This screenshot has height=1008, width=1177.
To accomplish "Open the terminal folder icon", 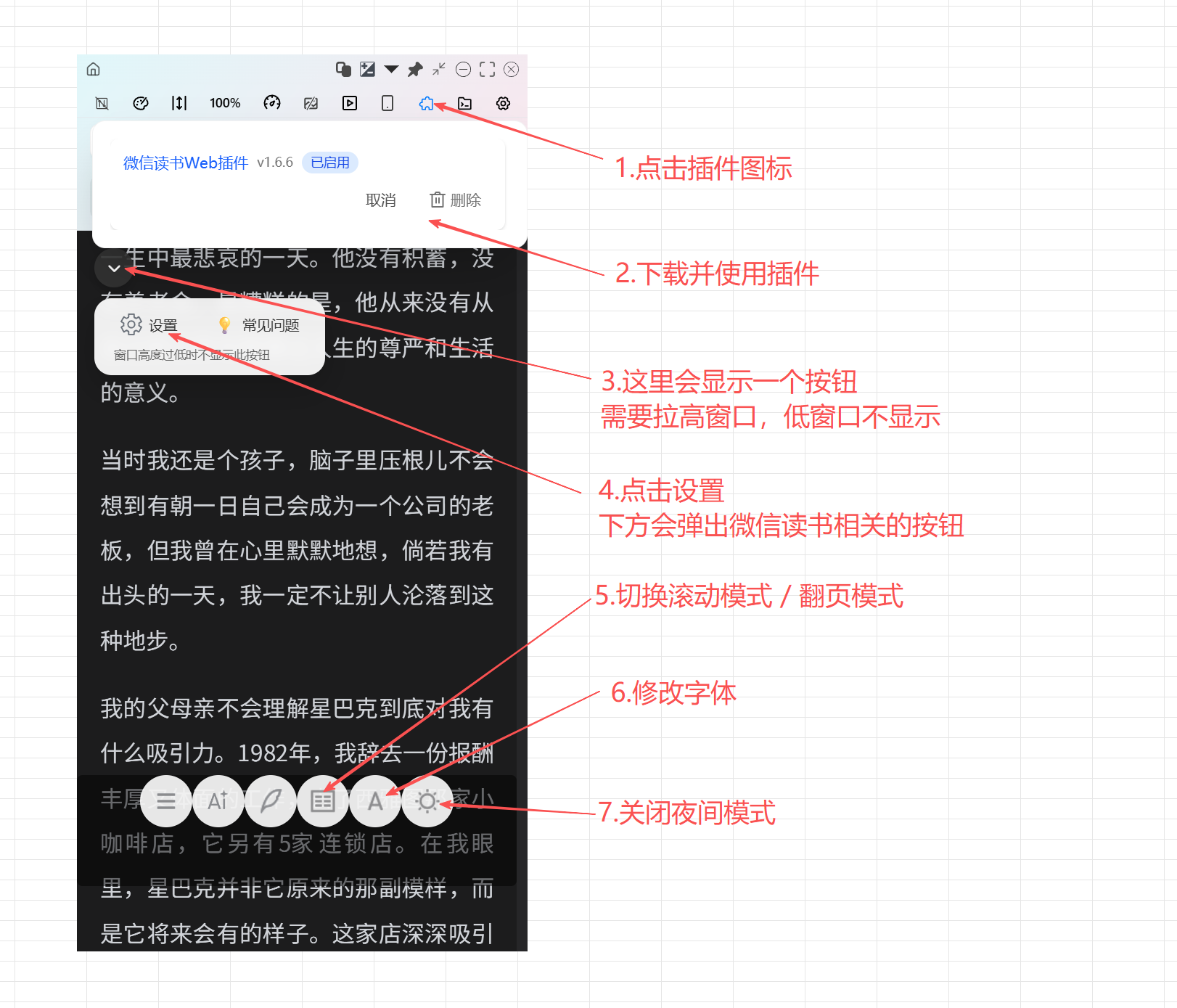I will (465, 103).
